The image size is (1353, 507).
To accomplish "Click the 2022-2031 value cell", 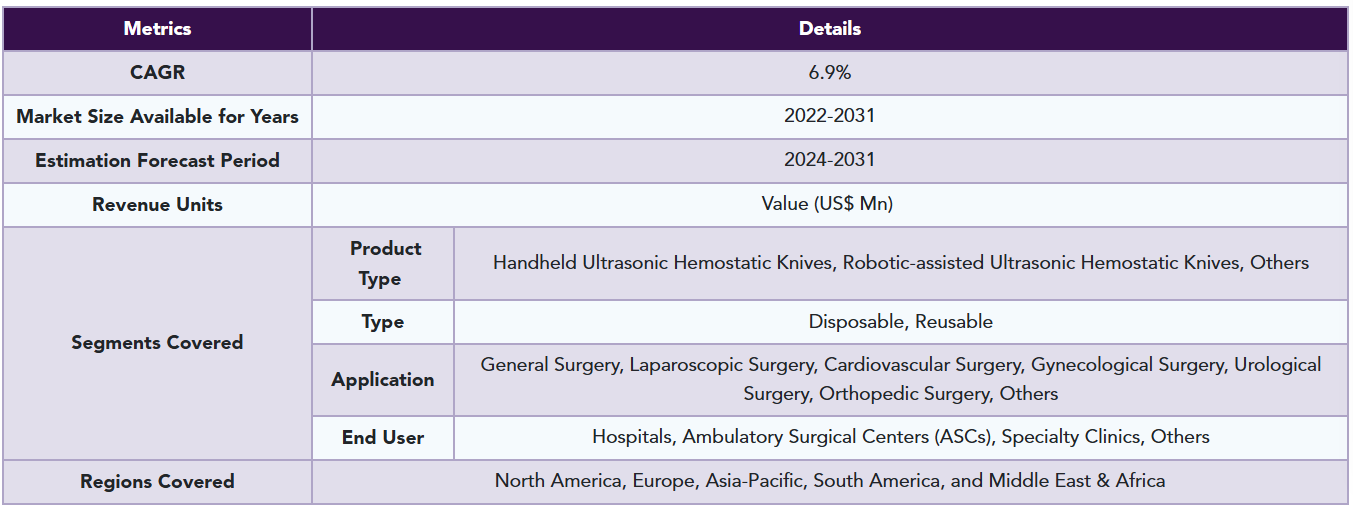I will point(829,116).
